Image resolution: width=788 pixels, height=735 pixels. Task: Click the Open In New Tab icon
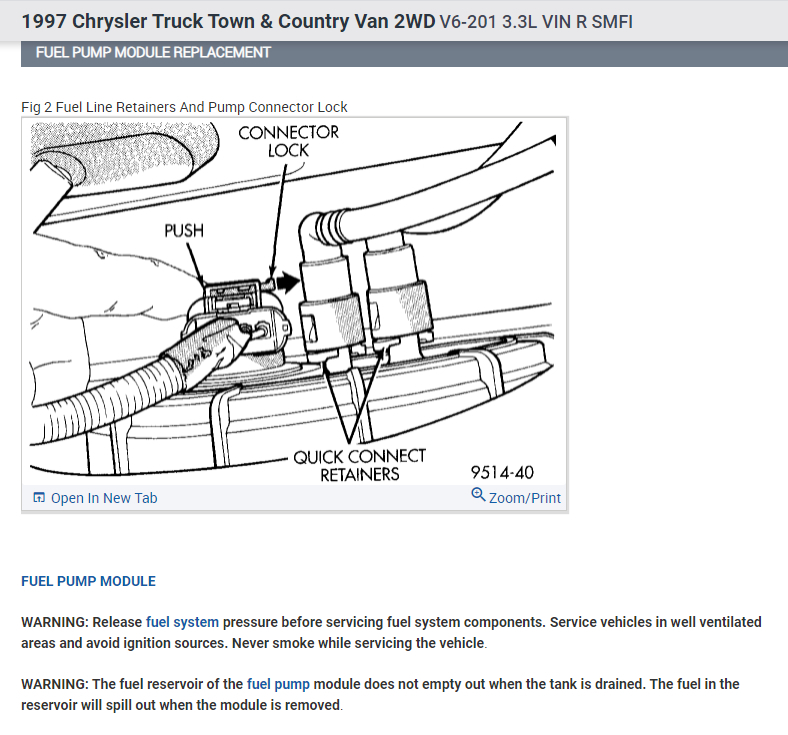click(x=39, y=497)
